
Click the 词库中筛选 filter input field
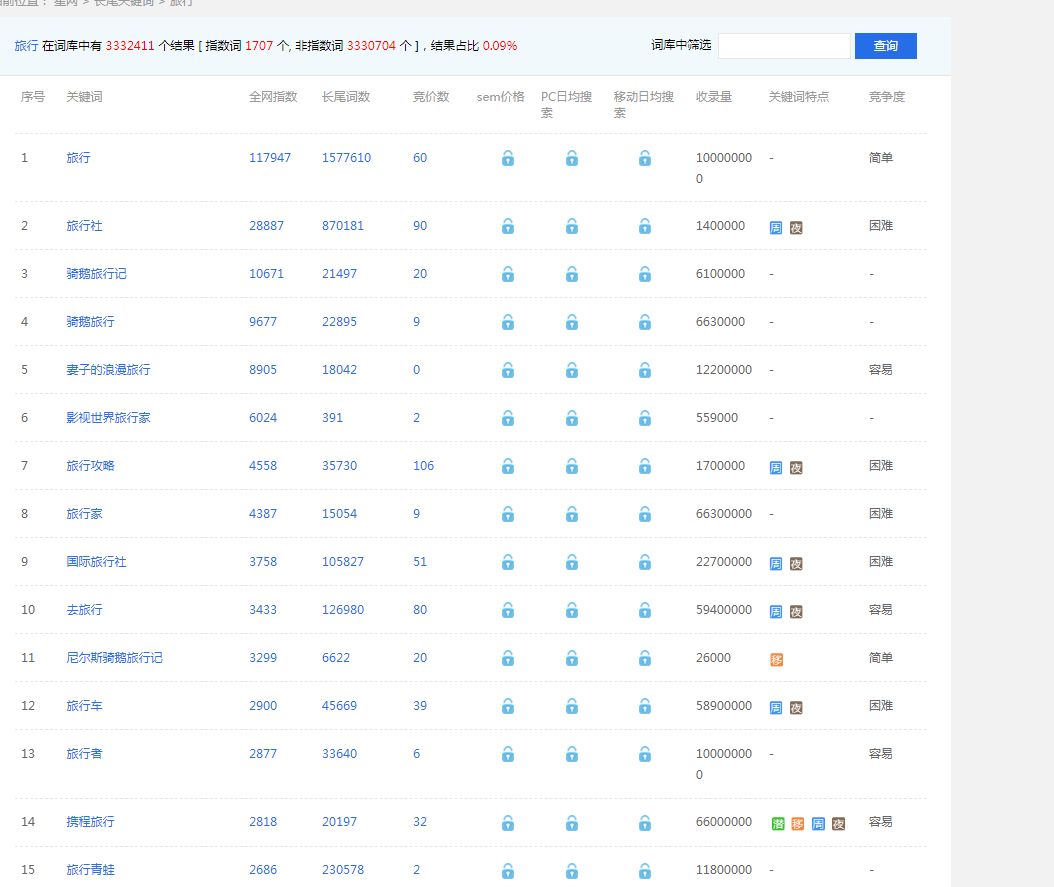(x=784, y=46)
